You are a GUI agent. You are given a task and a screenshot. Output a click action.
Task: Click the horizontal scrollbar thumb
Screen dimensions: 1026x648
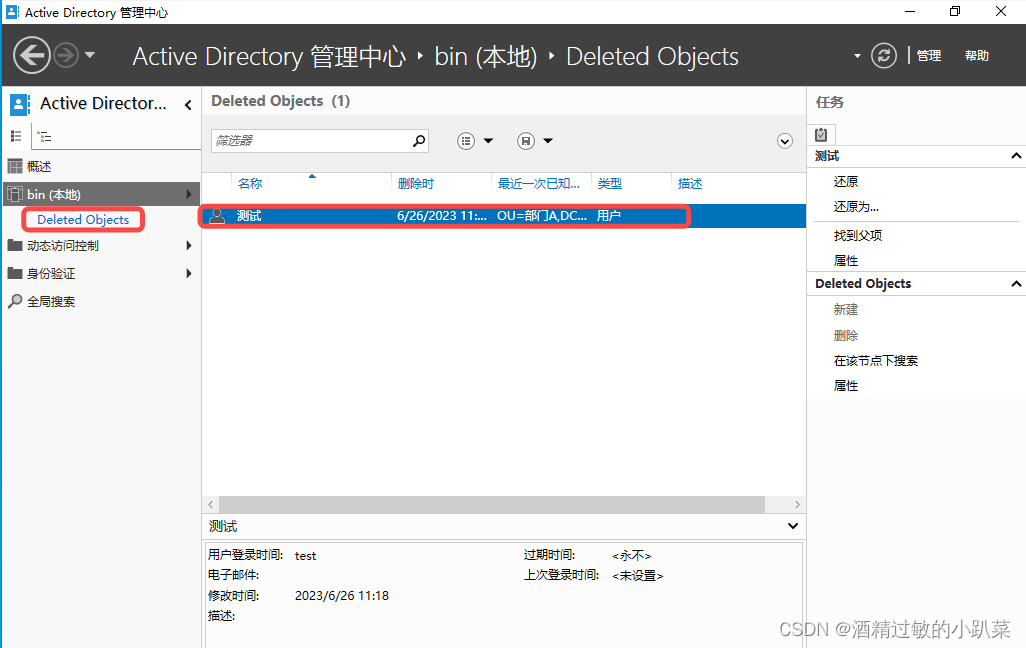pos(491,504)
